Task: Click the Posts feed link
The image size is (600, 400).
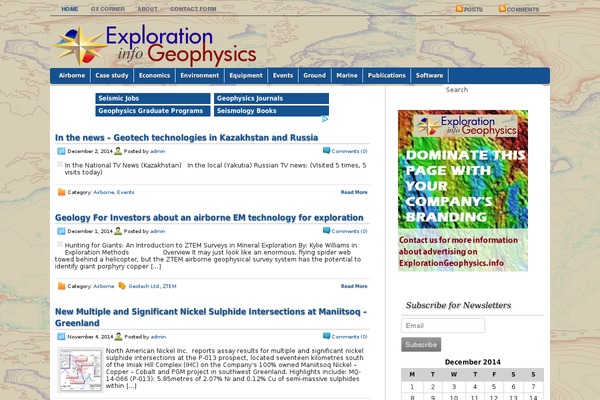Action: click(473, 9)
